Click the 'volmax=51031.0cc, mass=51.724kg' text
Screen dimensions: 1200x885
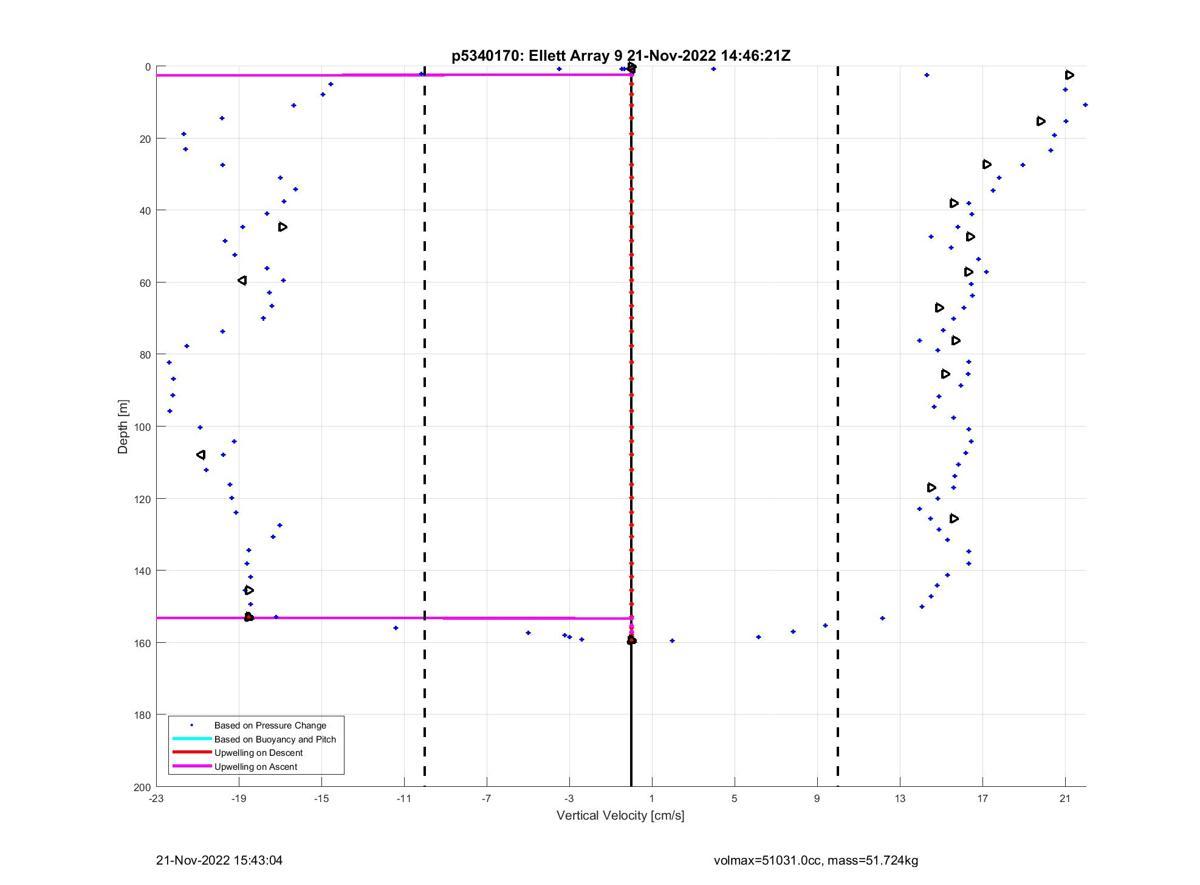coord(816,860)
